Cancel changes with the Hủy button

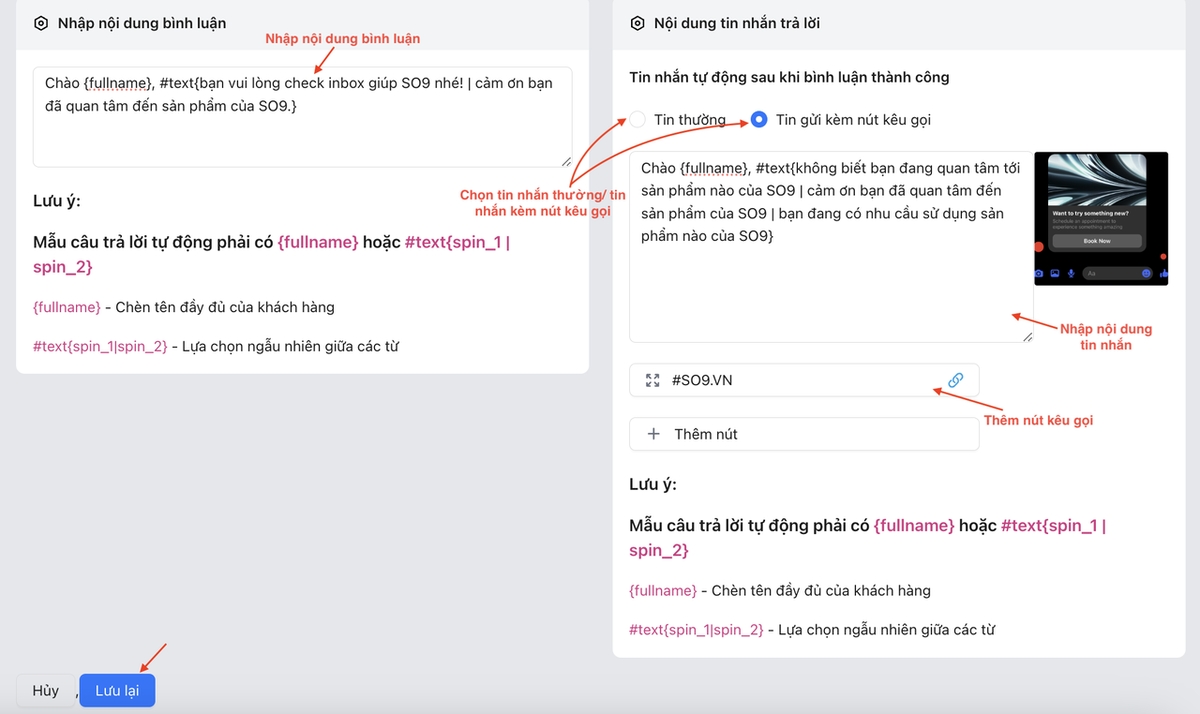[x=46, y=691]
